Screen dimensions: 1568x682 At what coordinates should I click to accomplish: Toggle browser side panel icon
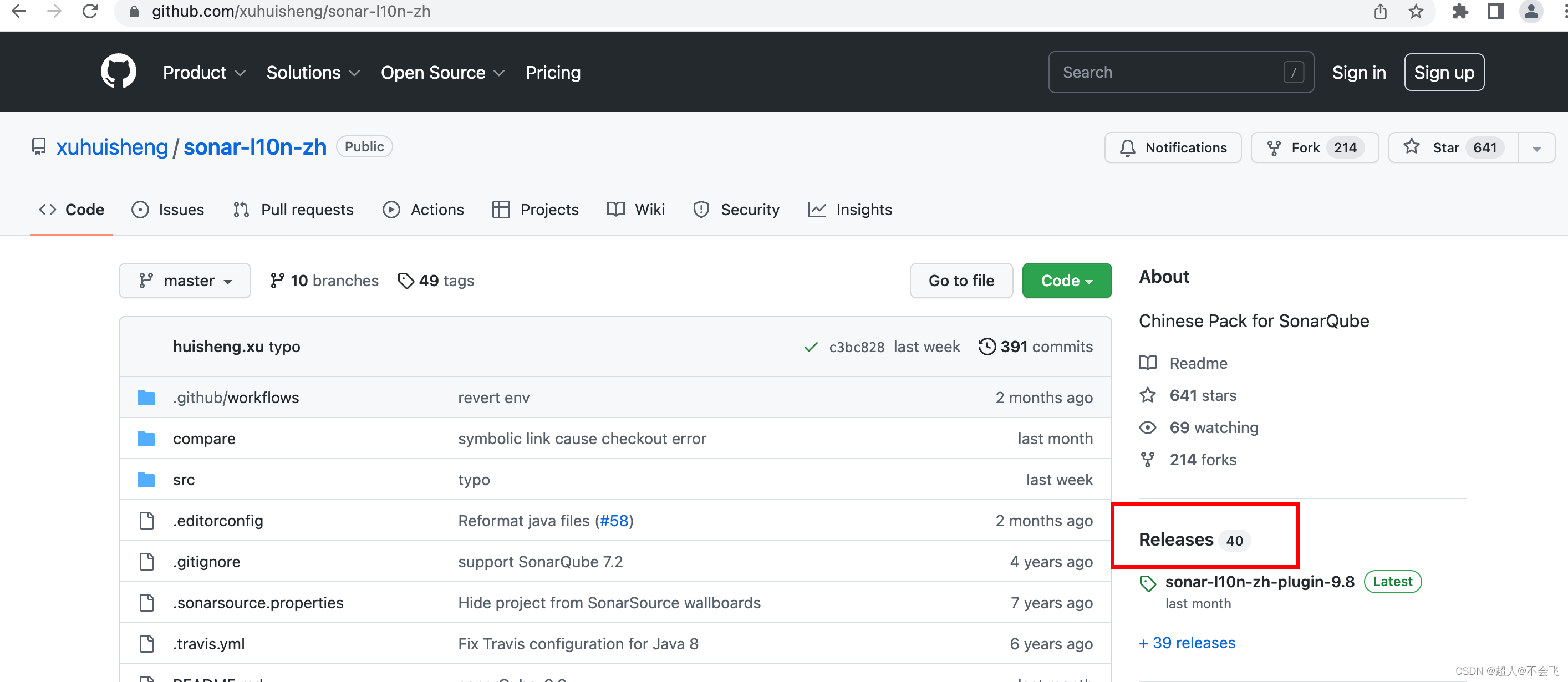click(1495, 11)
